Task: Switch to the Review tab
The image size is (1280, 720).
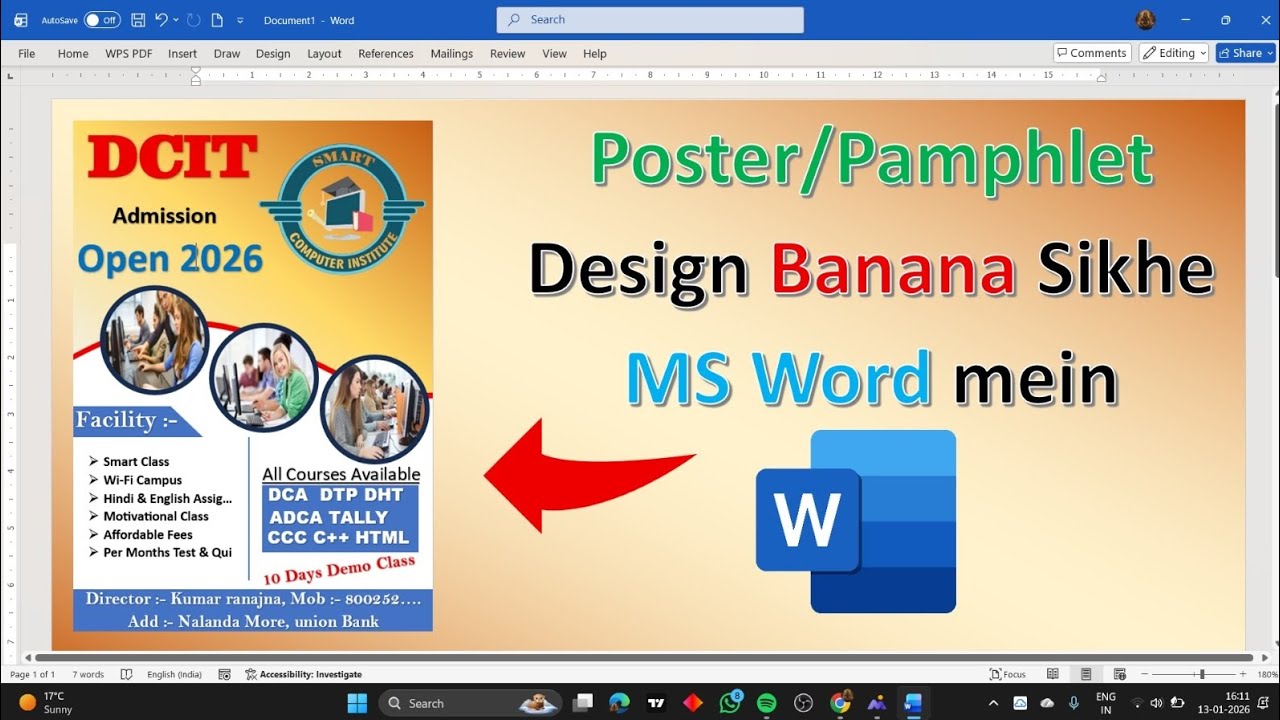Action: [x=508, y=54]
